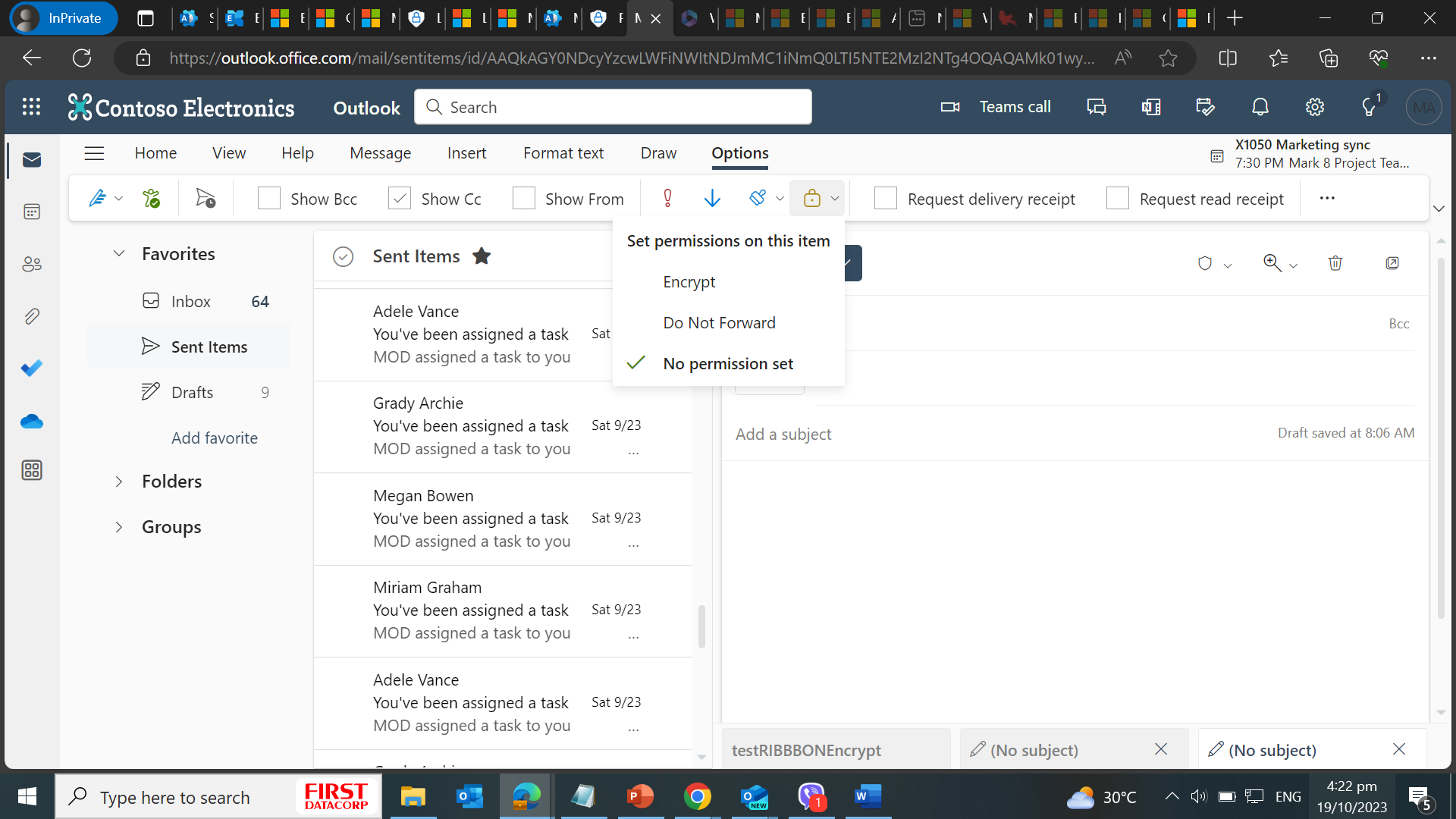
Task: Collapse the Favorites section
Action: [x=118, y=253]
